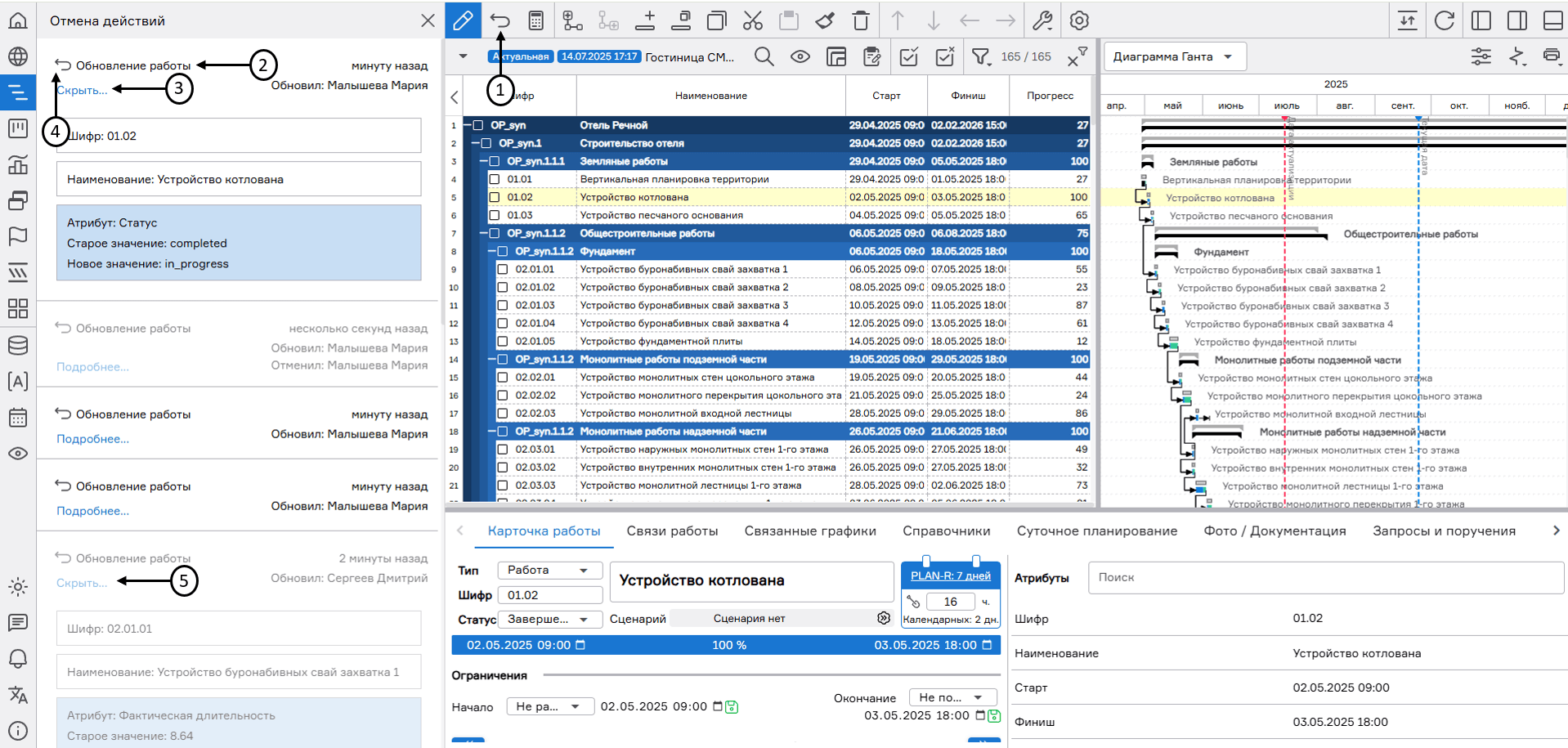Screen dimensions: 1568x748
Task: Open the Диаграмма Ганта dropdown
Action: point(1173,56)
